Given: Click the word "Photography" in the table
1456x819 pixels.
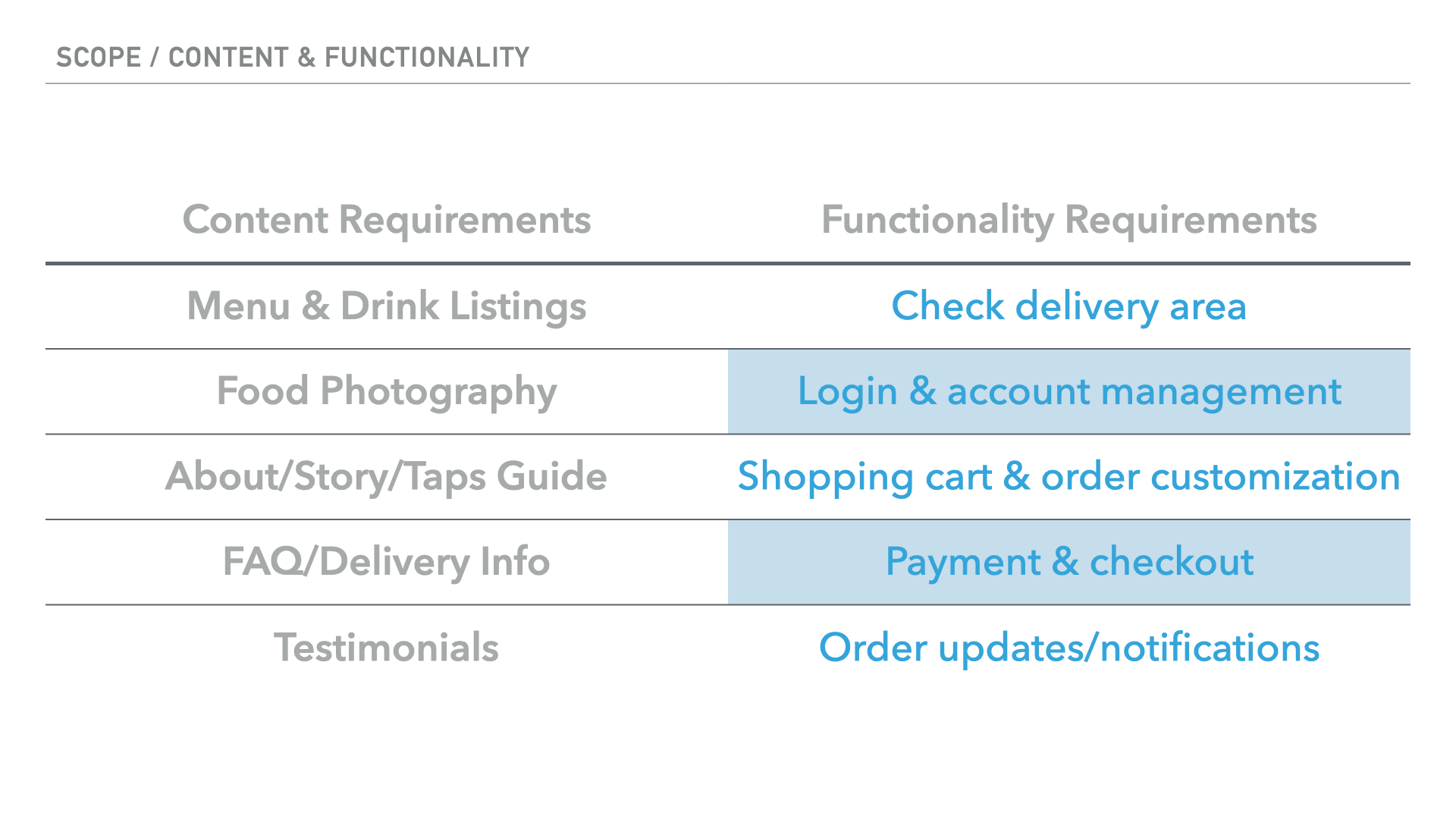Looking at the screenshot, I should tap(438, 391).
